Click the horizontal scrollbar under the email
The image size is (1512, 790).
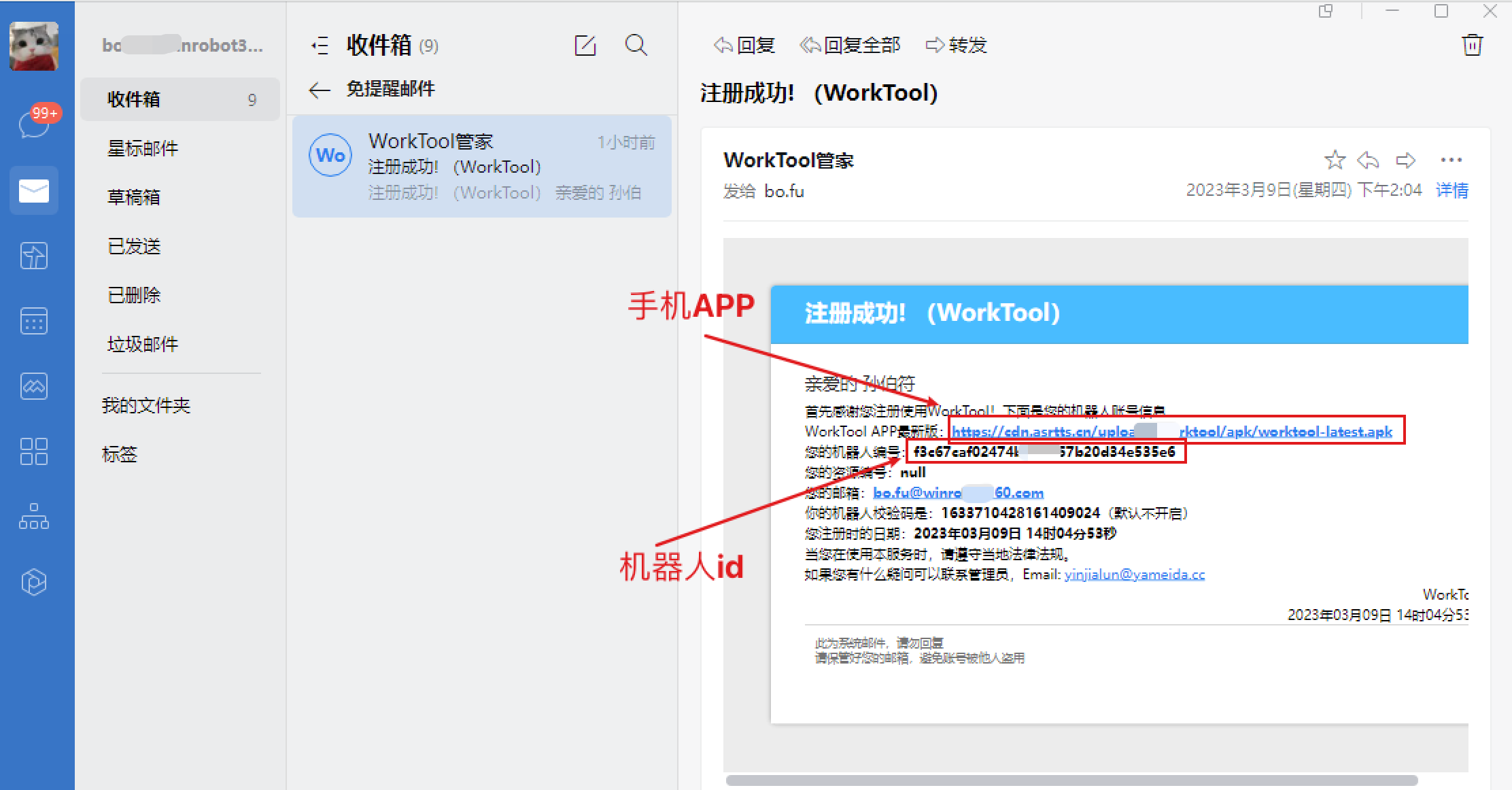coord(1071,780)
